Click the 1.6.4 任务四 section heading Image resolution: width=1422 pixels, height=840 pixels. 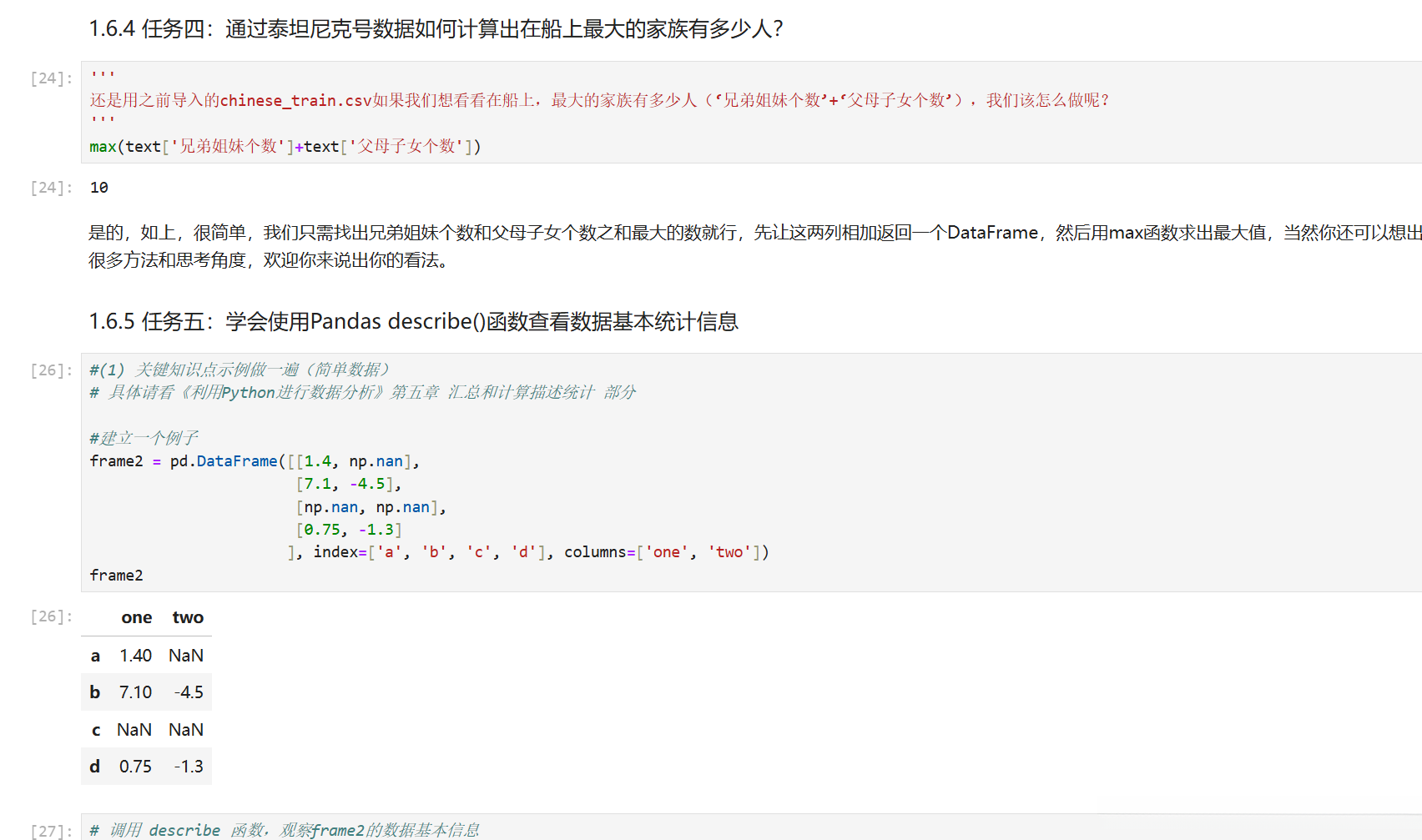pyautogui.click(x=436, y=29)
